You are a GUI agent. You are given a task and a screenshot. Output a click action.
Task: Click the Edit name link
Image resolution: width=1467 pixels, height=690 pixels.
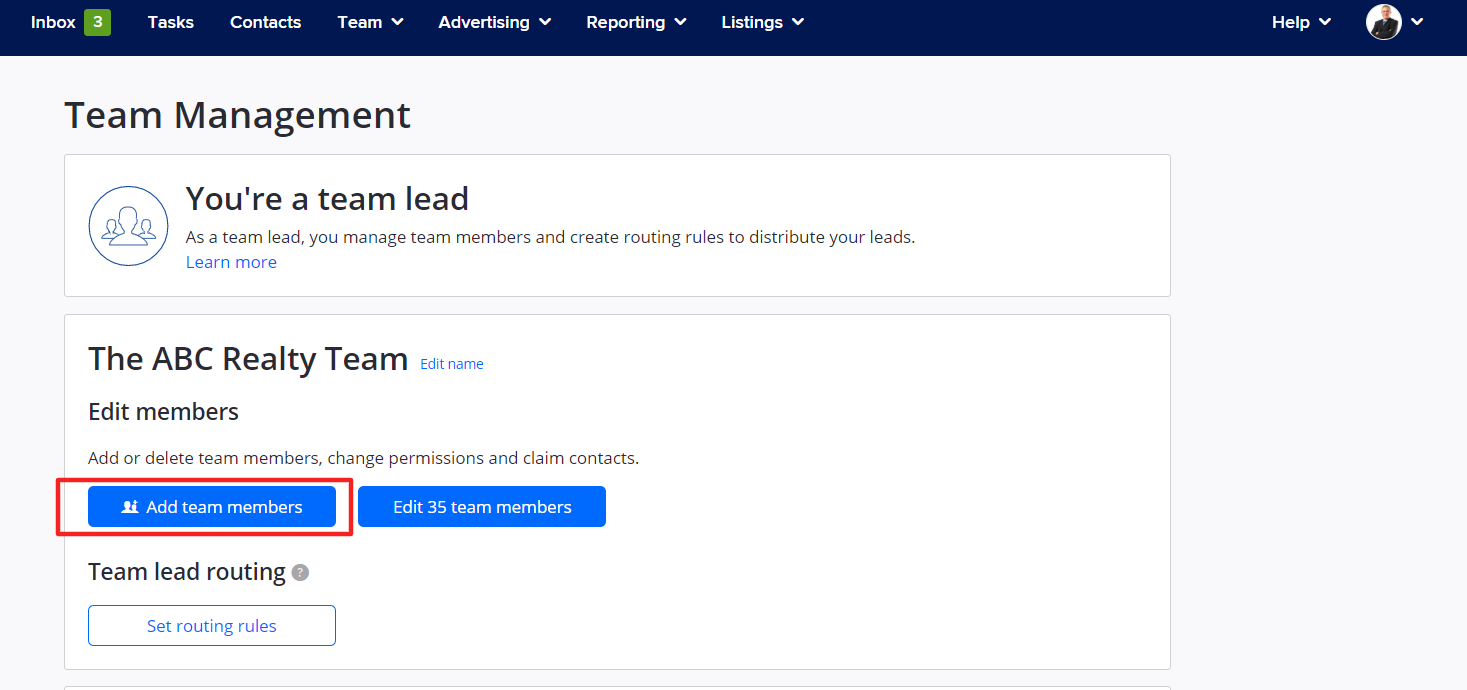(451, 364)
